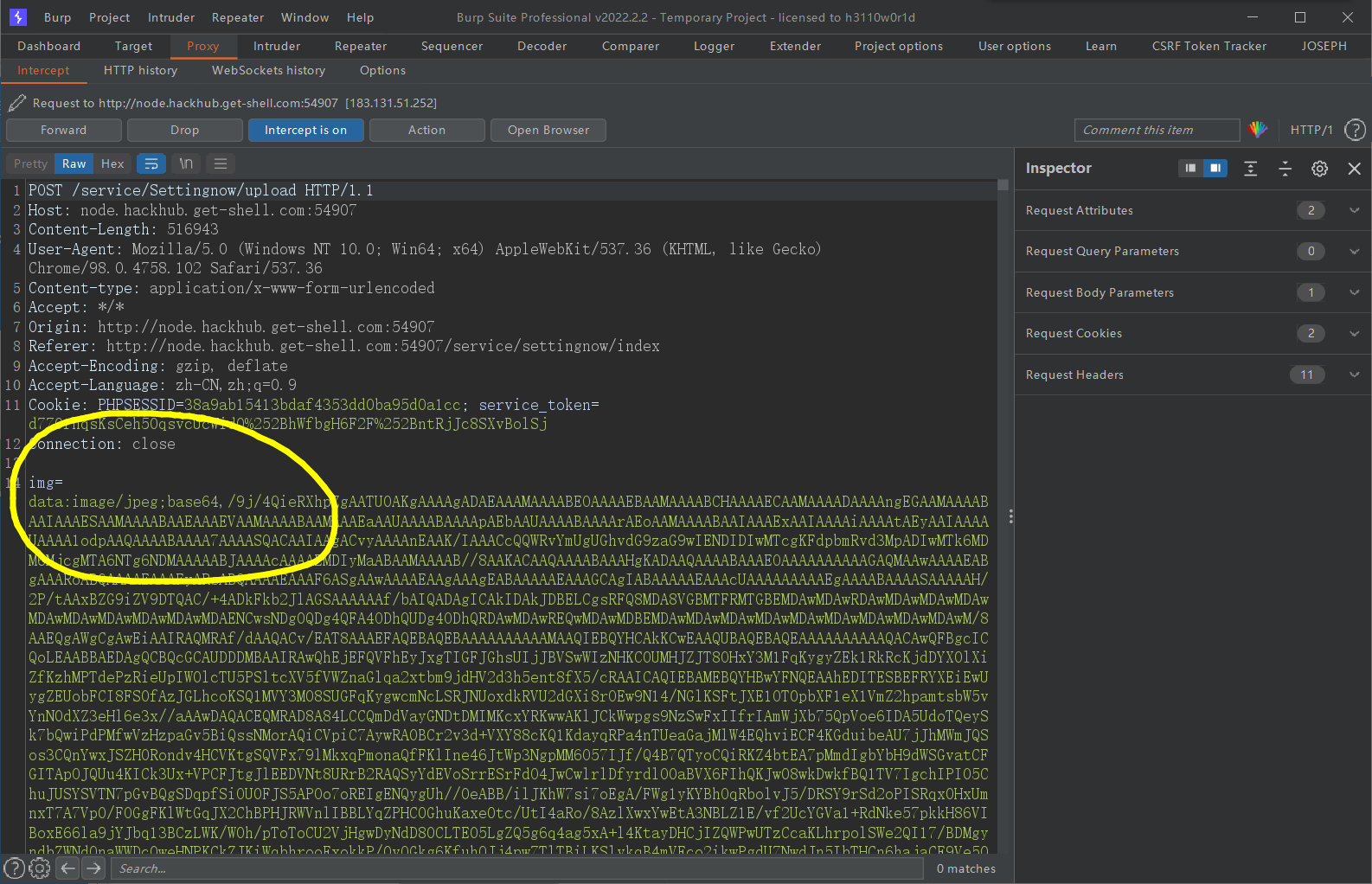Image resolution: width=1372 pixels, height=884 pixels.
Task: Switch Inspector to the right-column layout icon
Action: click(x=1215, y=168)
